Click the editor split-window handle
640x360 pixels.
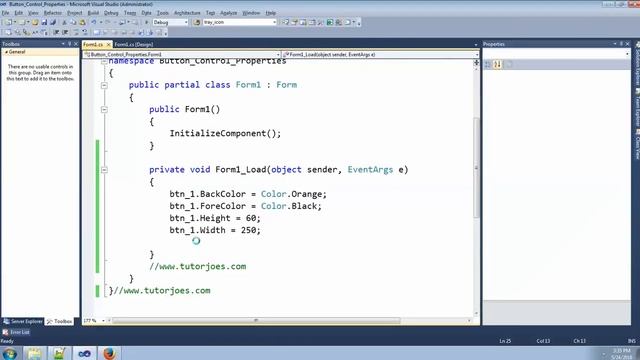point(476,63)
